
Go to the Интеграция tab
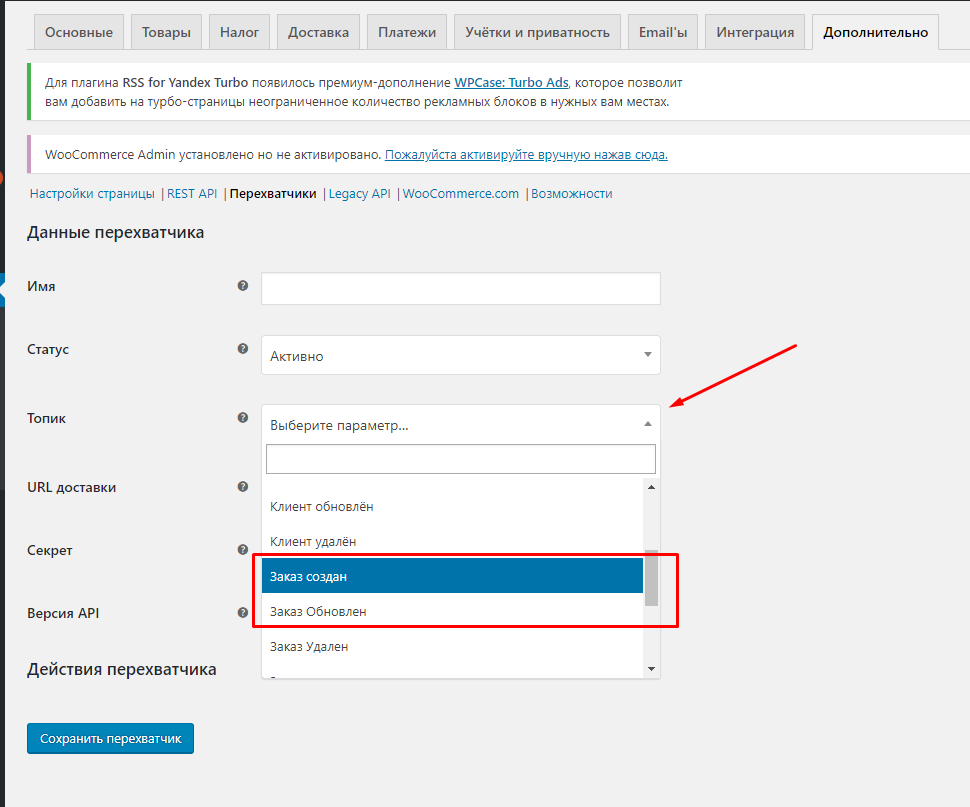click(755, 32)
